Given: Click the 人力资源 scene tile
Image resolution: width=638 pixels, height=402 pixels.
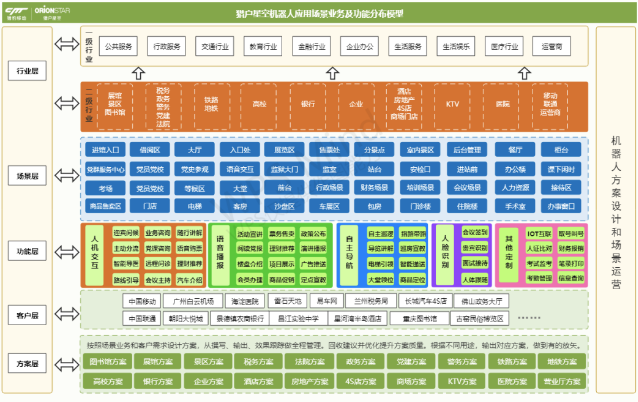Looking at the screenshot, I should pyautogui.click(x=515, y=188).
